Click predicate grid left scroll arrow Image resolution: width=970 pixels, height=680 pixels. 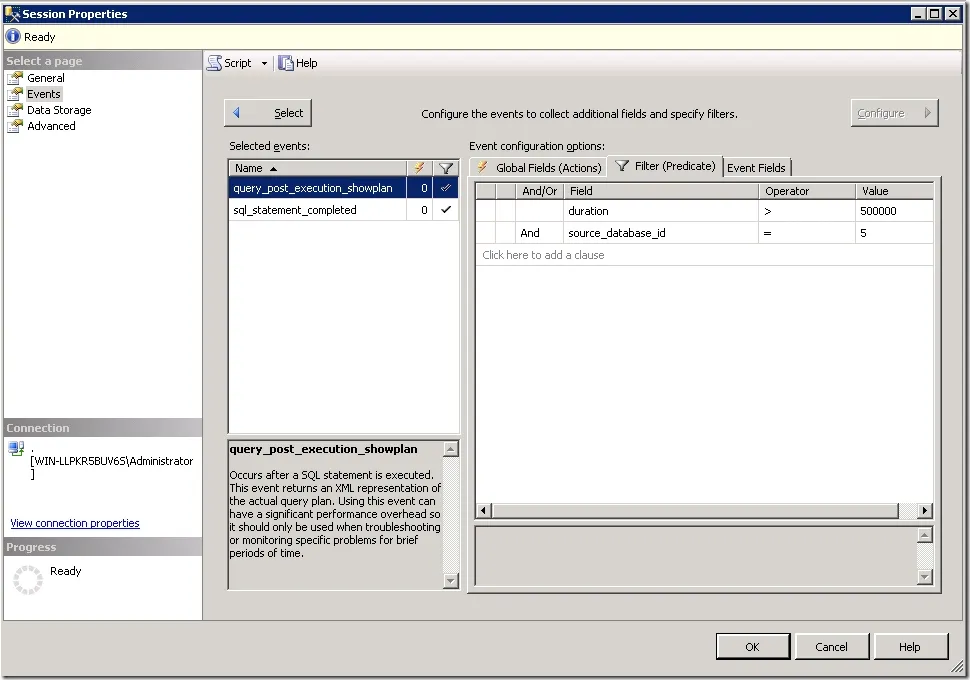tap(484, 510)
